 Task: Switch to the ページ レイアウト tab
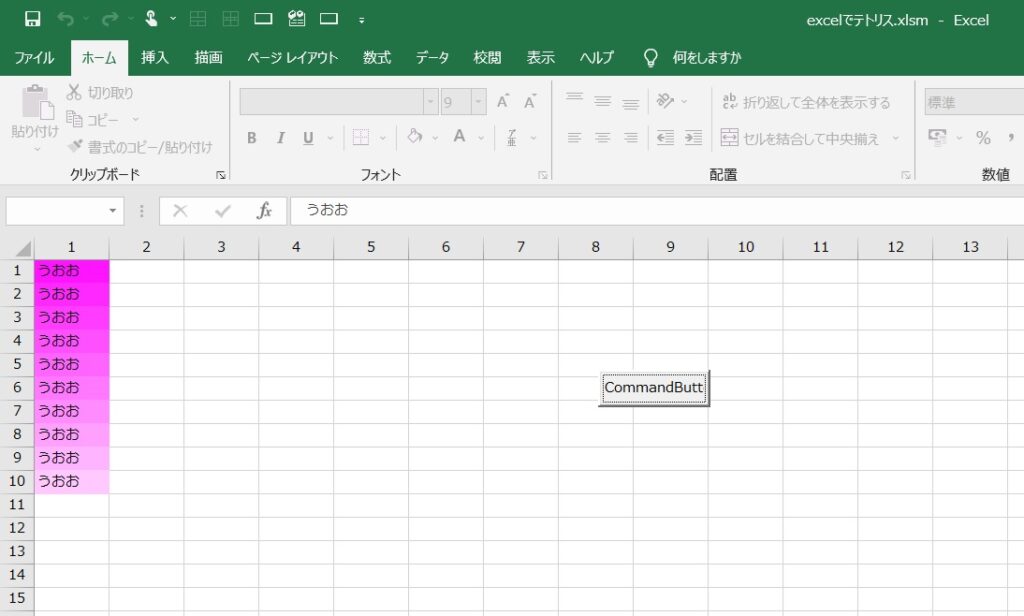(292, 57)
